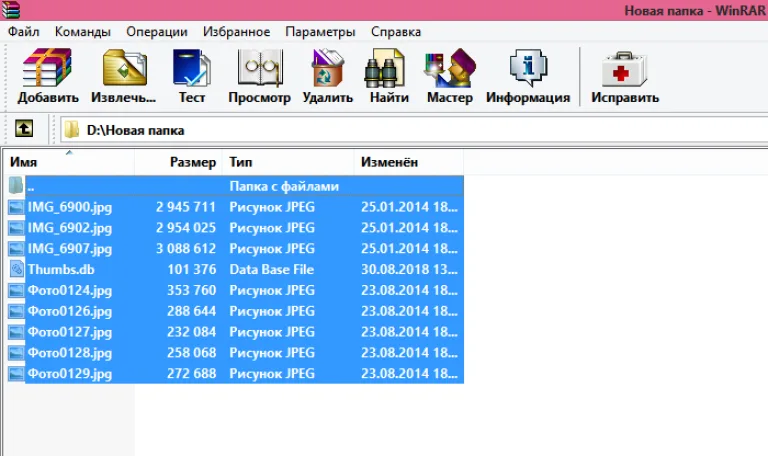Sort files by the Размер column header
The height and width of the screenshot is (456, 768).
[x=178, y=162]
